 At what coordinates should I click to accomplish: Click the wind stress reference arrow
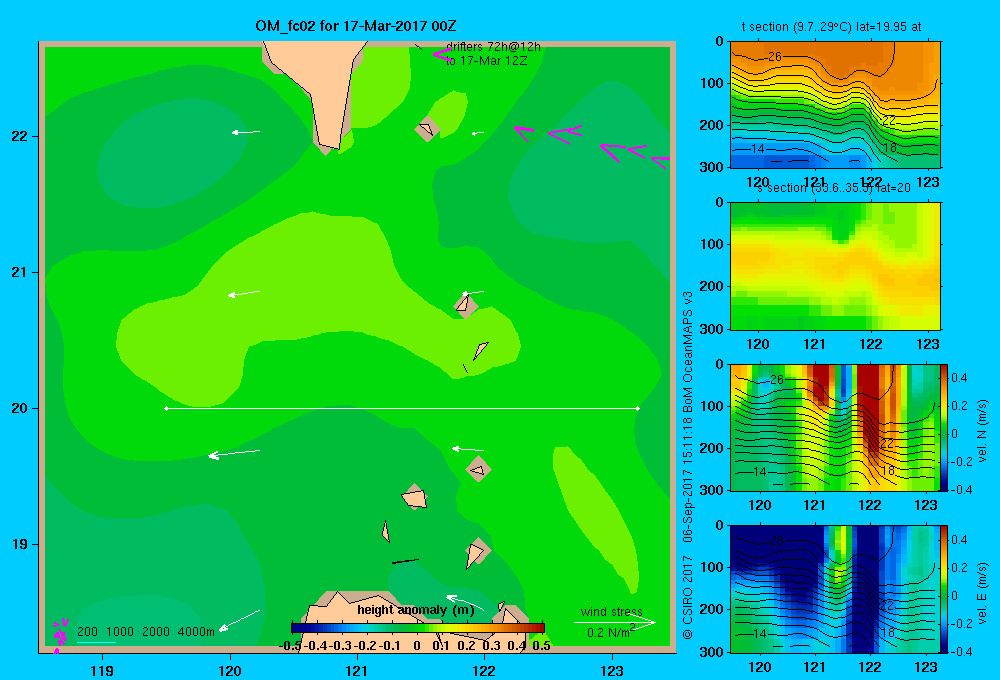(614, 622)
